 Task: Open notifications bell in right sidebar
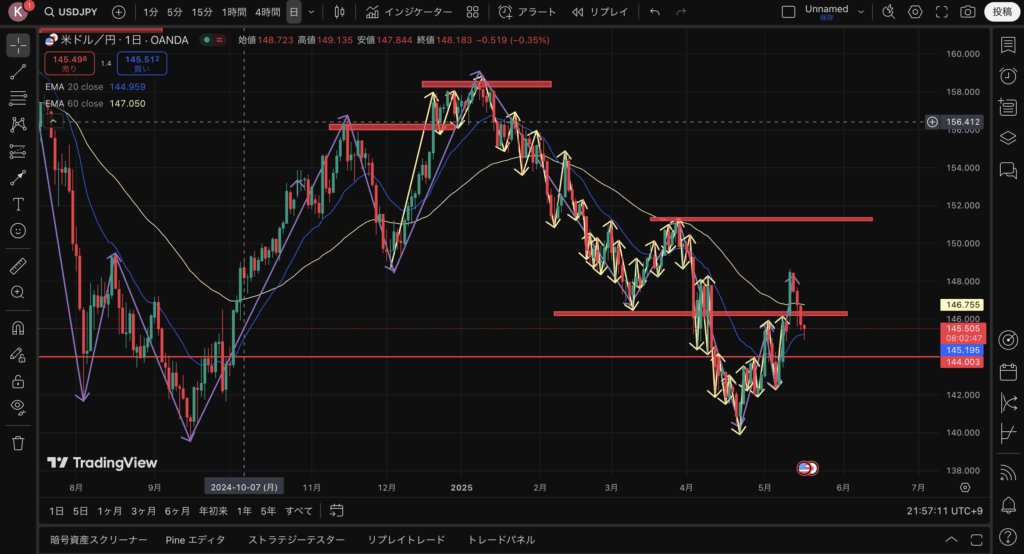1008,505
